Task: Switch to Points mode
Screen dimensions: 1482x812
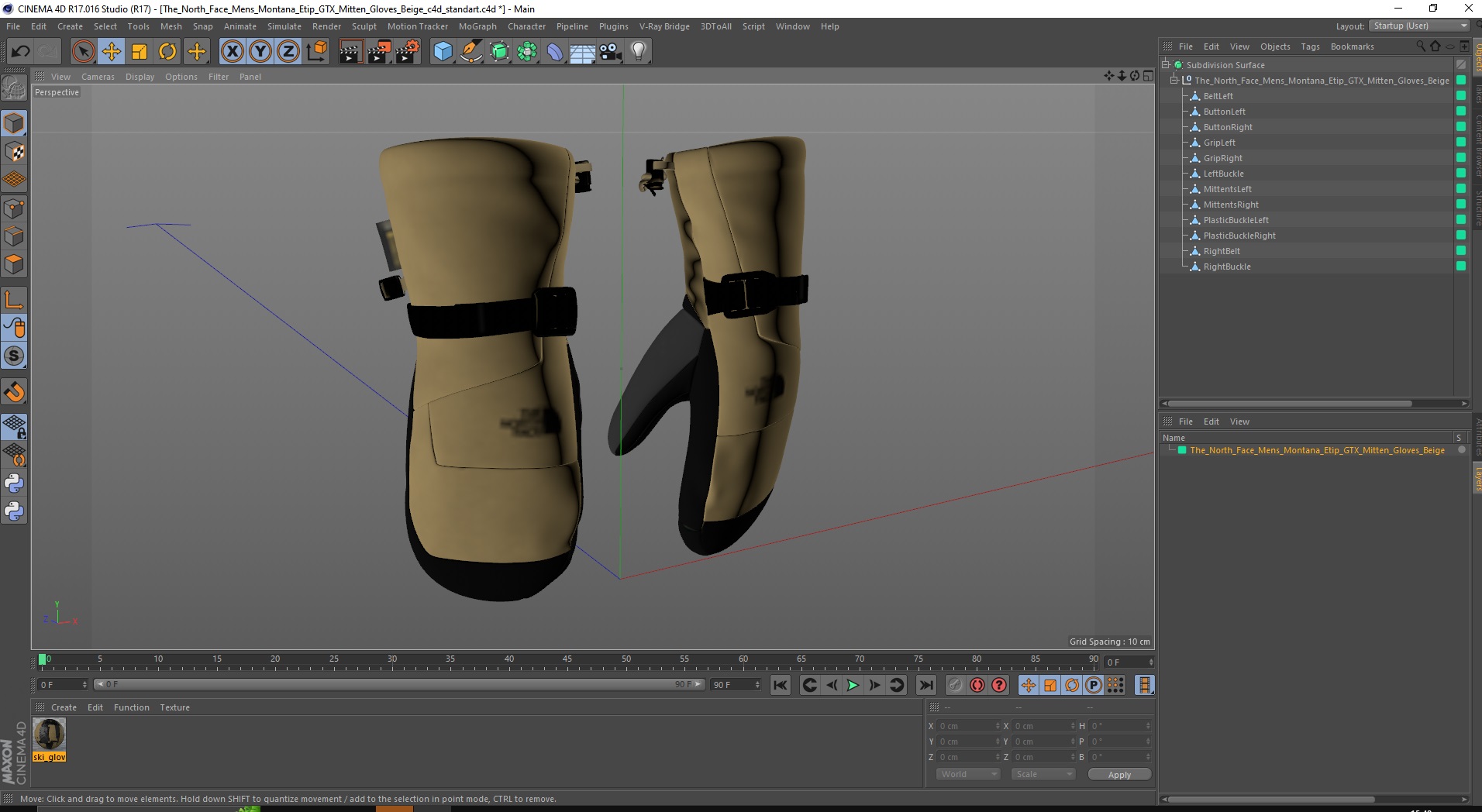Action: [14, 208]
